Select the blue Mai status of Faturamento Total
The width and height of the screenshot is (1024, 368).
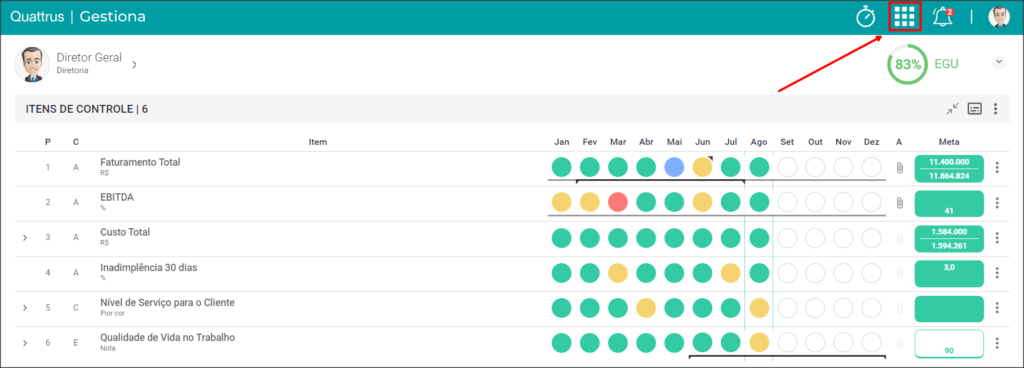[675, 168]
